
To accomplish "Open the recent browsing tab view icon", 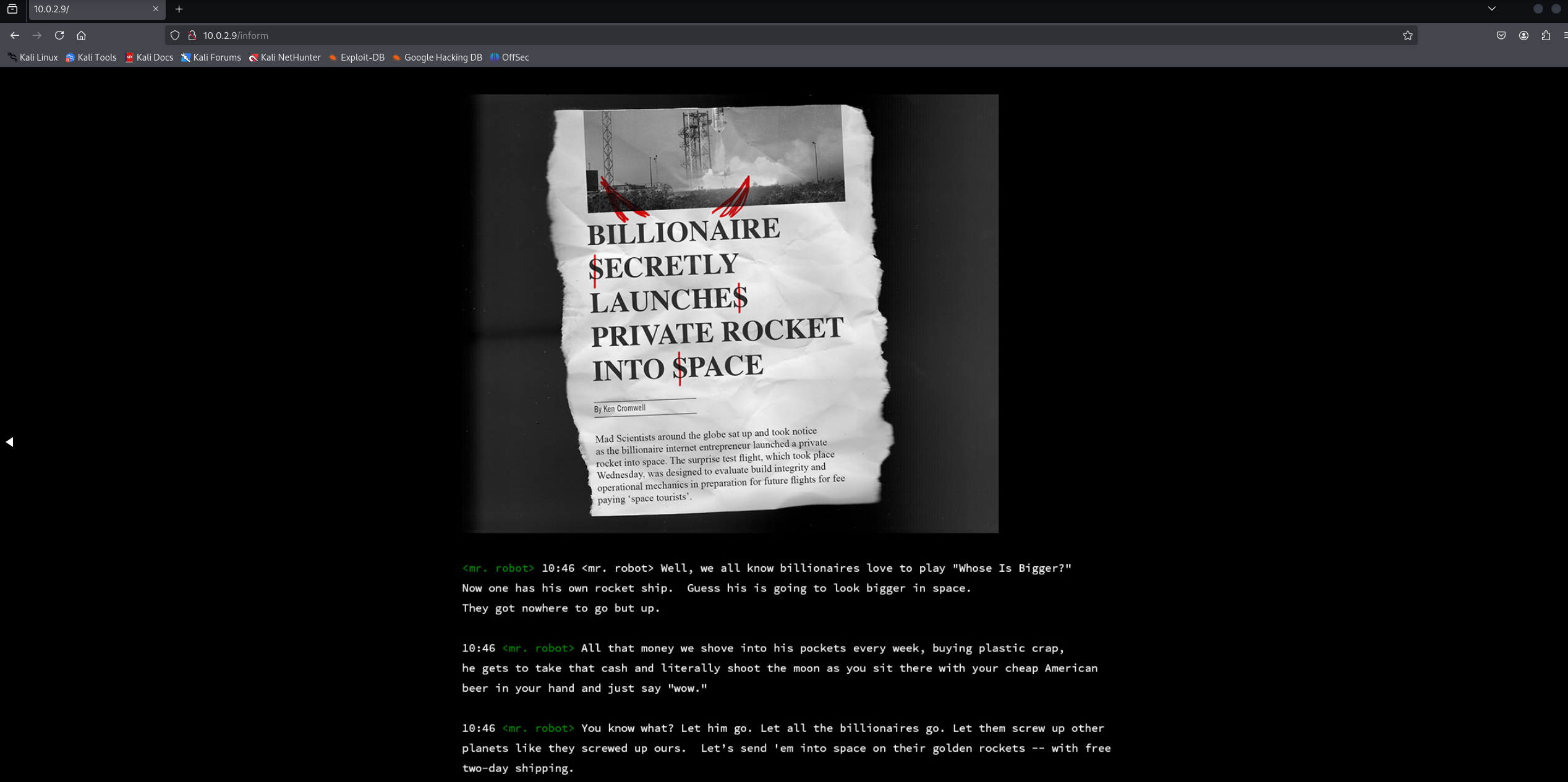I will (x=12, y=9).
